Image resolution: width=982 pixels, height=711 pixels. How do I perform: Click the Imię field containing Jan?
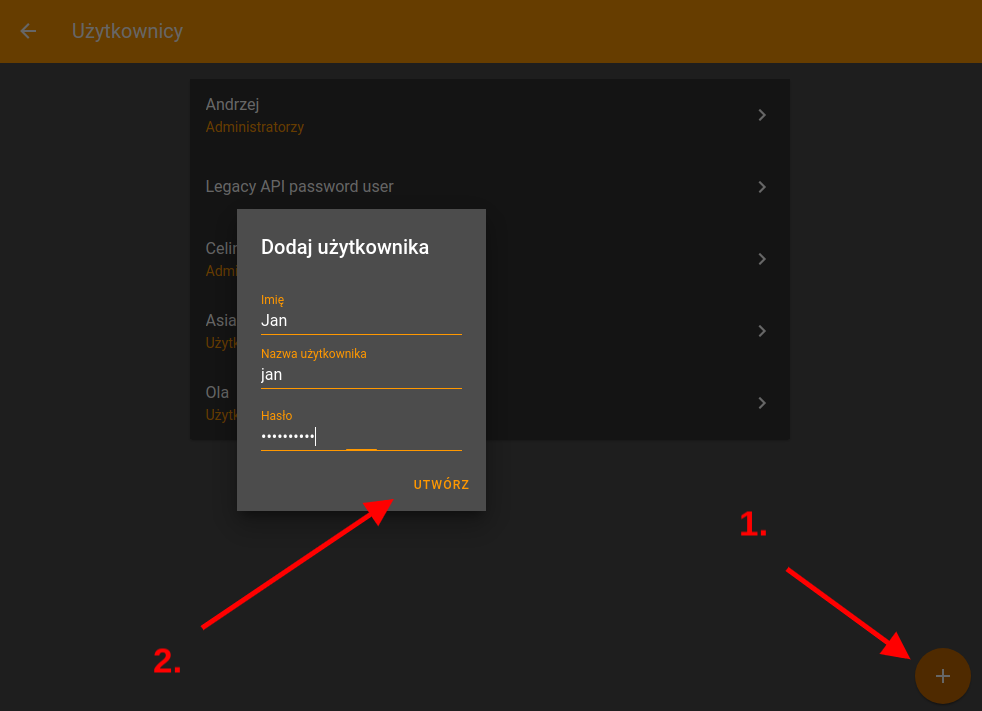coord(360,321)
